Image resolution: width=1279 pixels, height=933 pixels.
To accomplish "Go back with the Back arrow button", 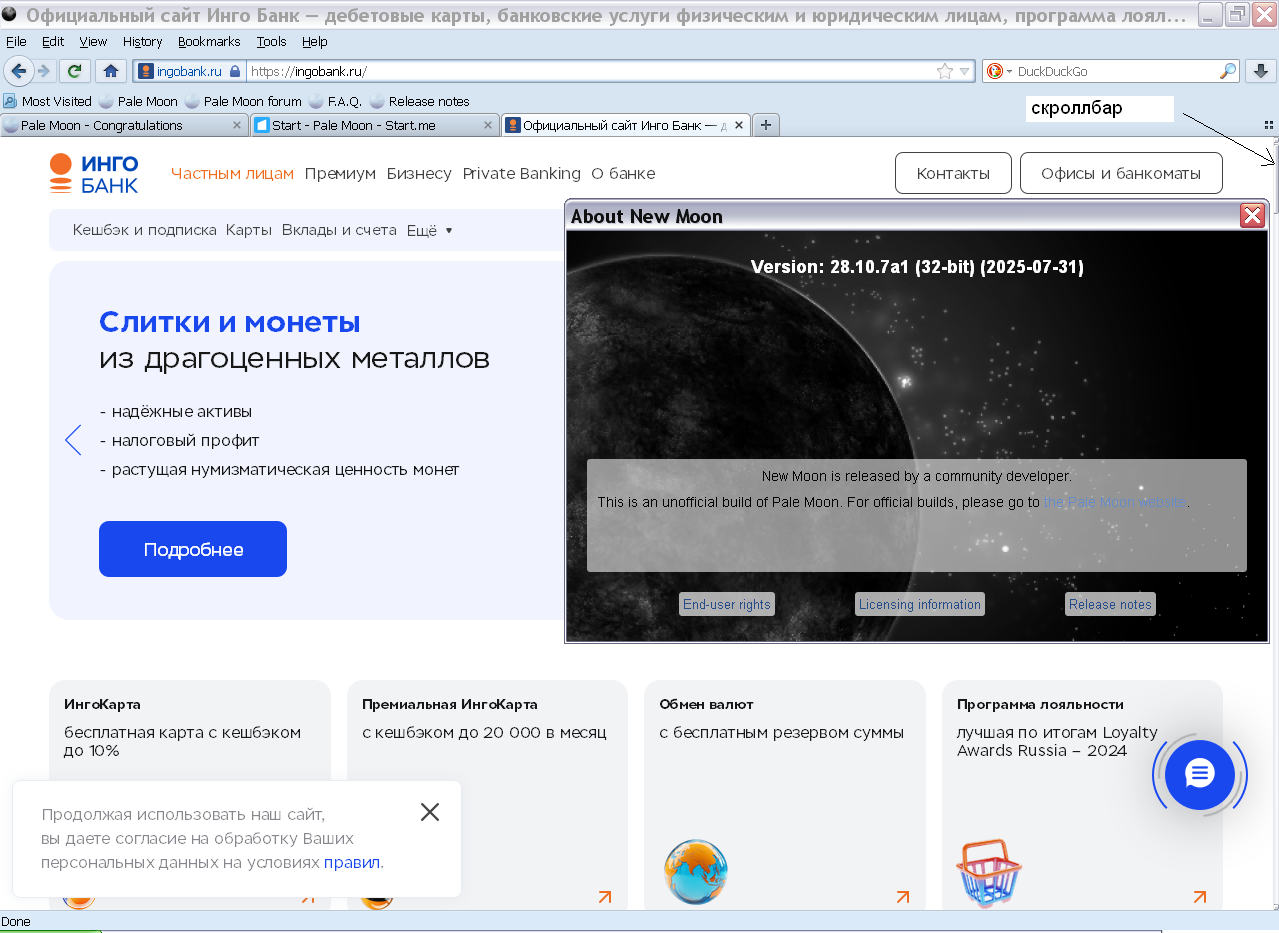I will pyautogui.click(x=18, y=71).
